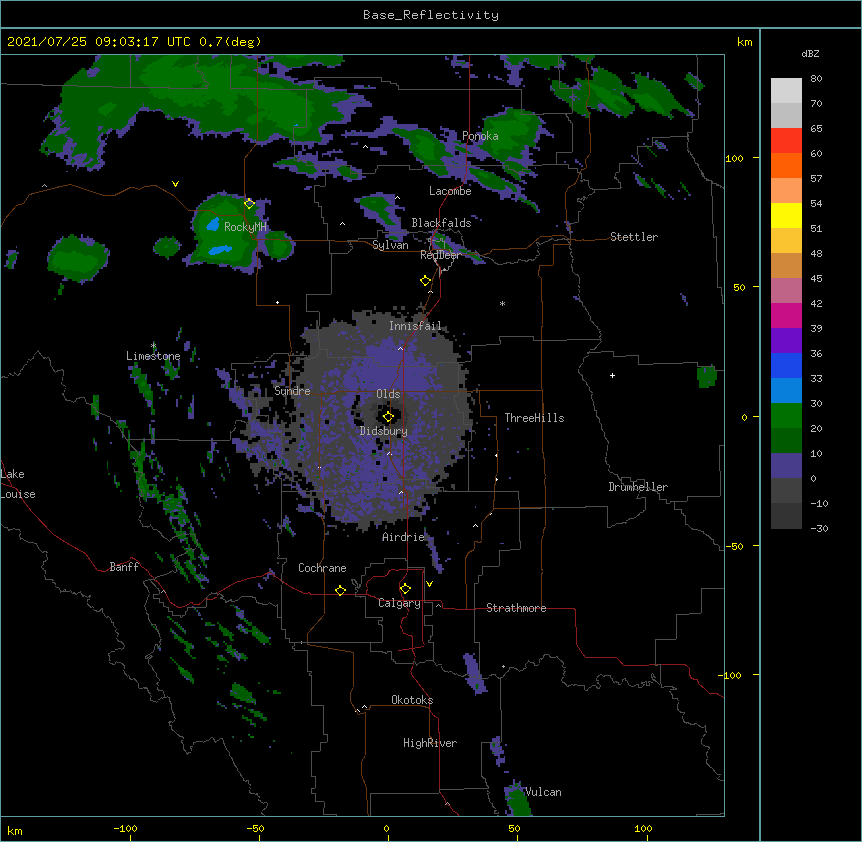Click the Okotoks label
The image size is (862, 842).
coord(412,700)
